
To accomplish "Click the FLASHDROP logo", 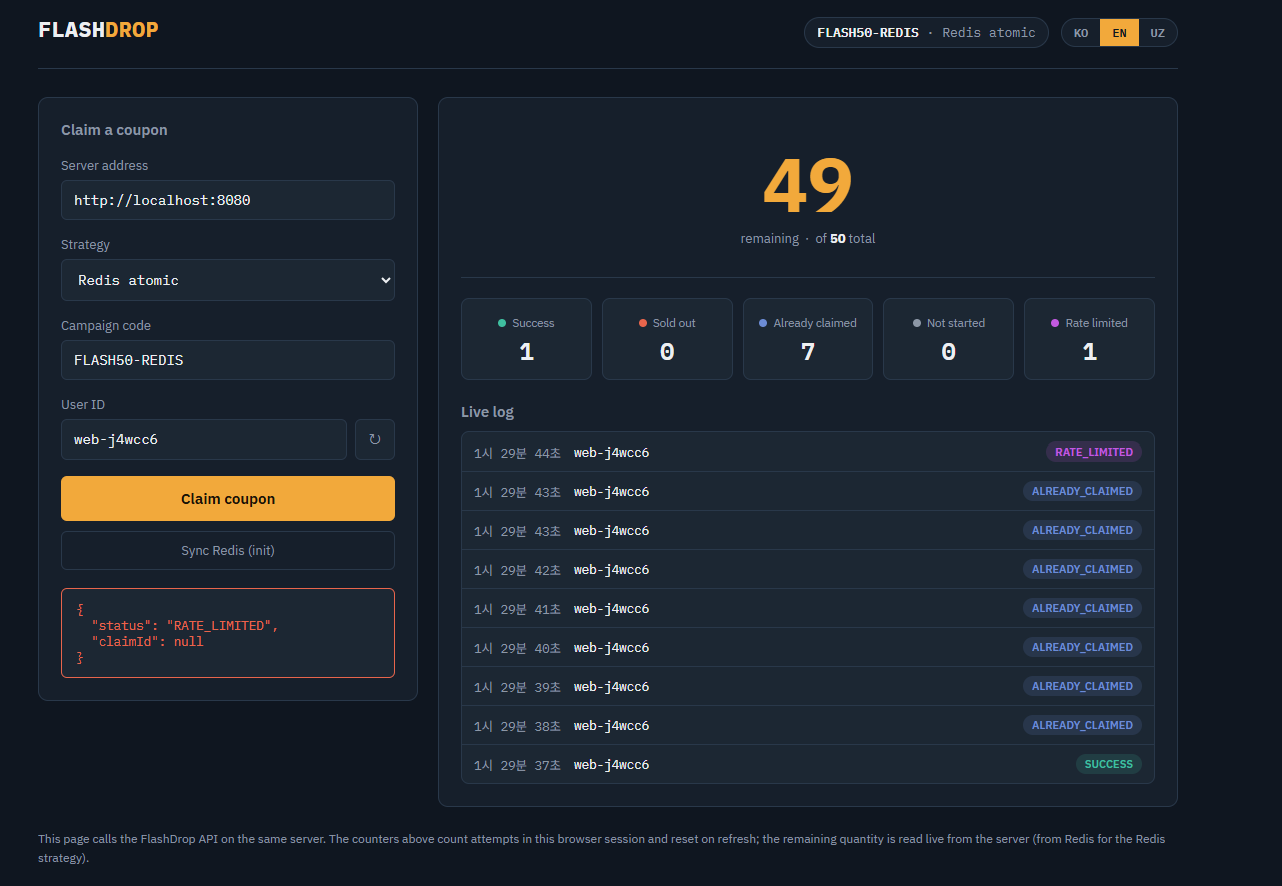I will coord(98,30).
